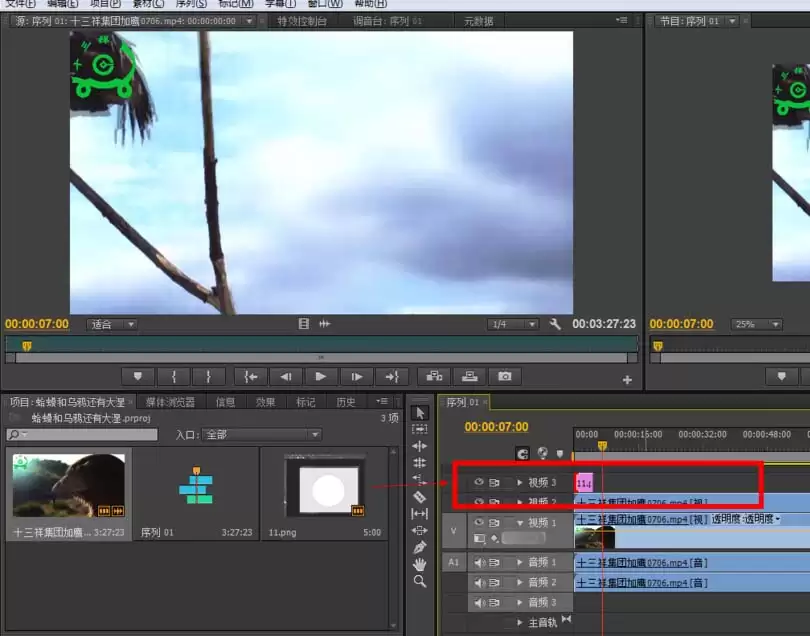The image size is (810, 636).
Task: Switch to the 效果 tab
Action: (265, 402)
